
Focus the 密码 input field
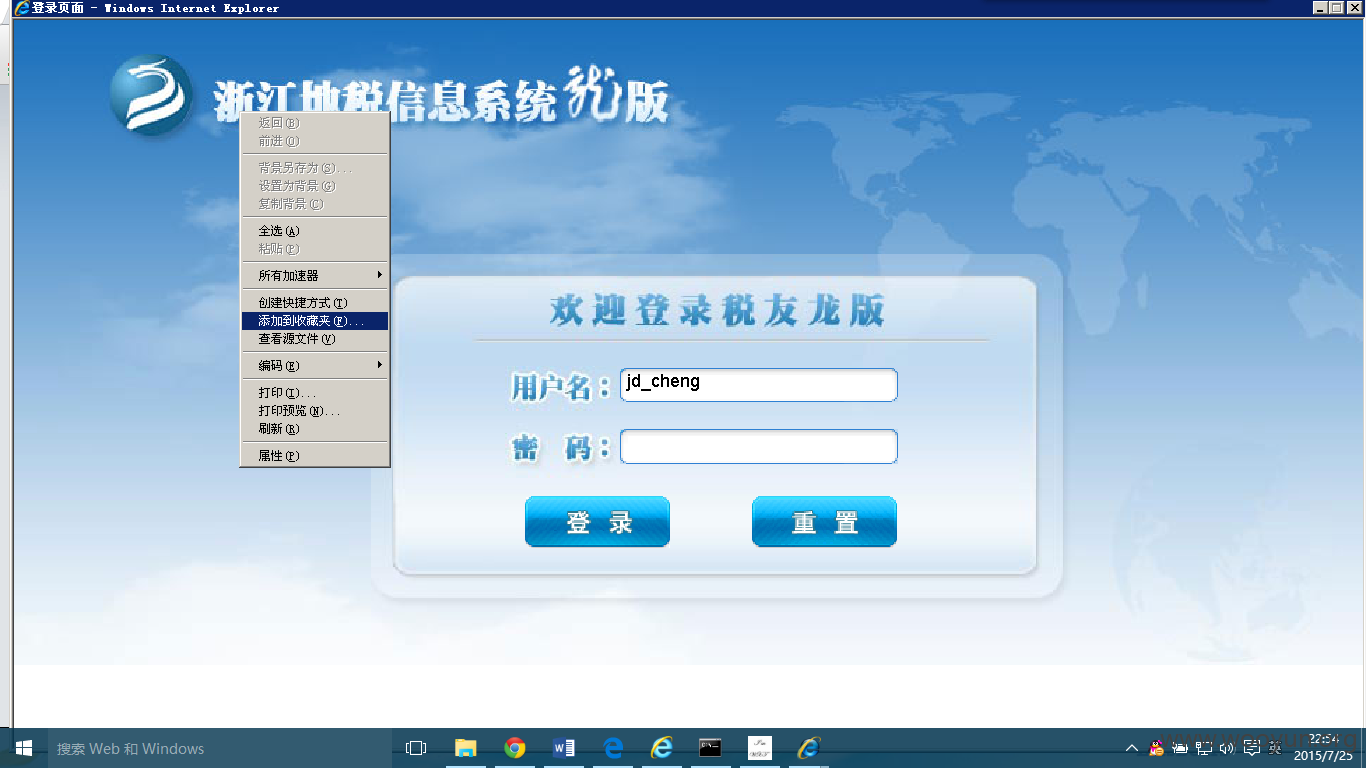[x=758, y=447]
